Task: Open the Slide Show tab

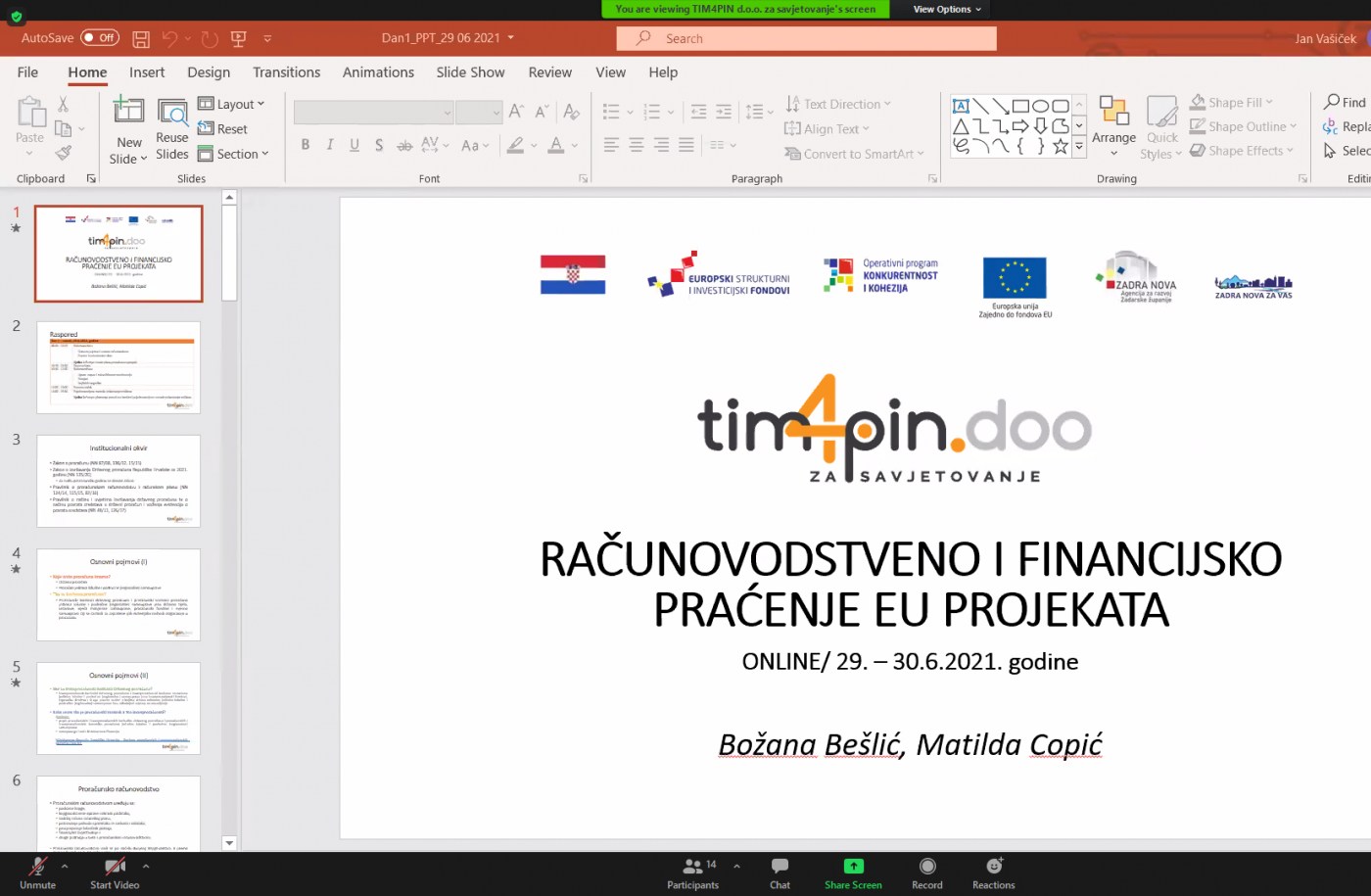Action: (470, 72)
